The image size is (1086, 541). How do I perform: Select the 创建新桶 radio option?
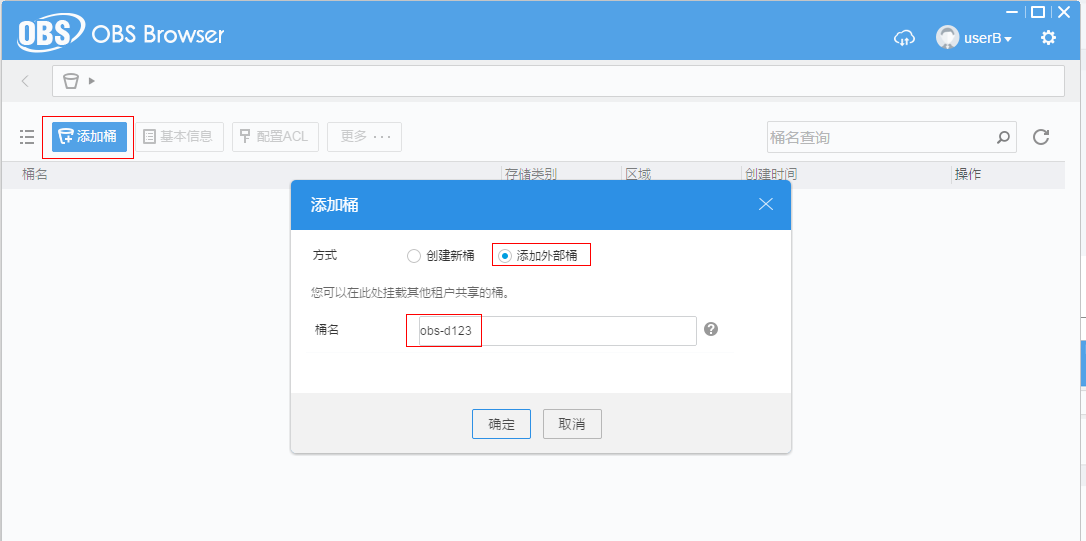point(413,256)
